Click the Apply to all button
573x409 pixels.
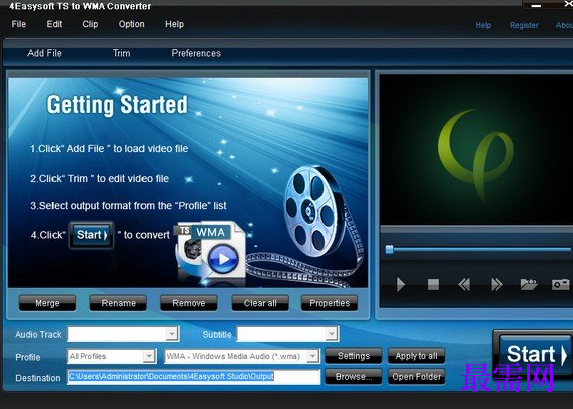click(x=416, y=356)
